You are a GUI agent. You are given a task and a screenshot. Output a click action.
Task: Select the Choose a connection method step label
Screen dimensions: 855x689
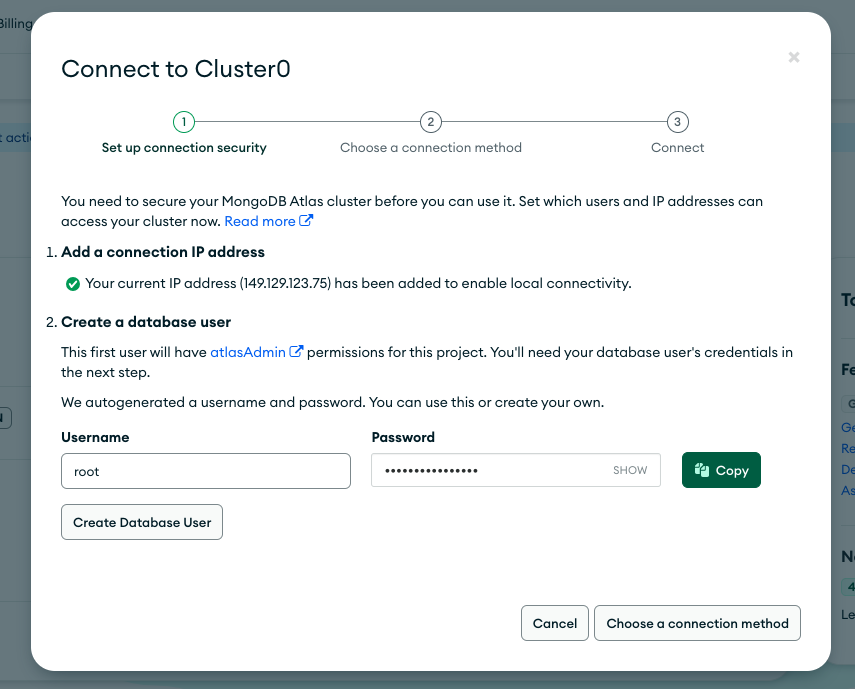(x=431, y=148)
